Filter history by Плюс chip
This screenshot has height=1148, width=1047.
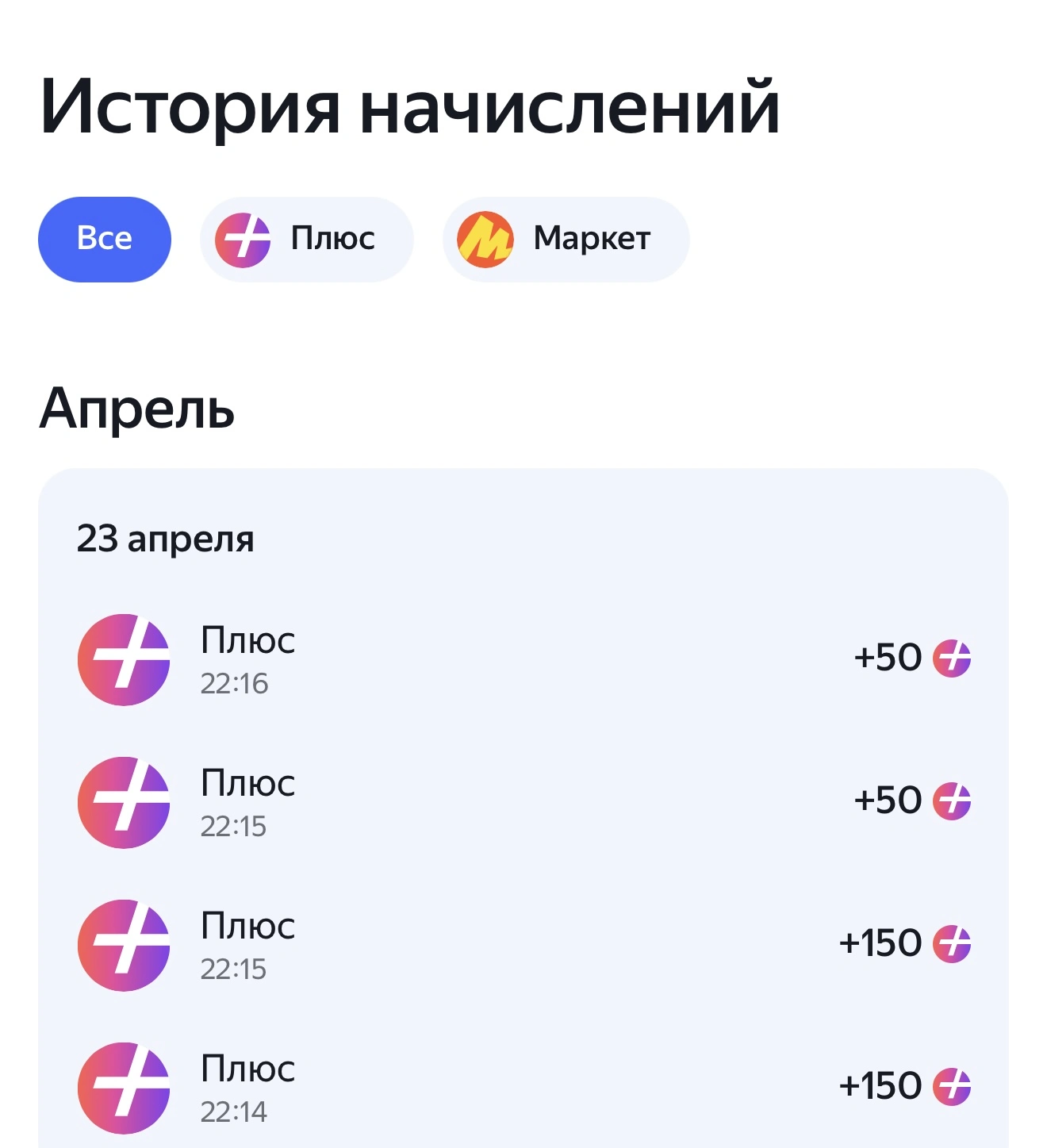click(x=307, y=239)
